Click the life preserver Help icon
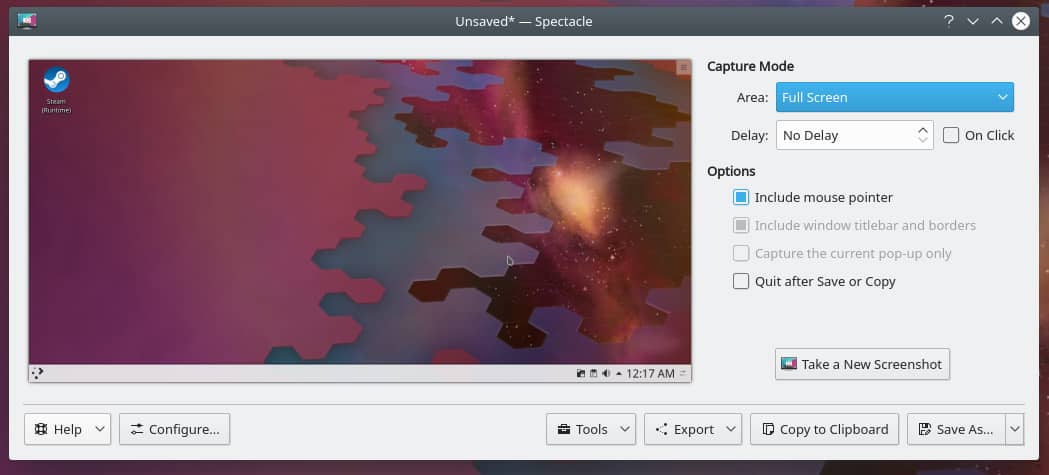Image resolution: width=1049 pixels, height=475 pixels. tap(41, 430)
